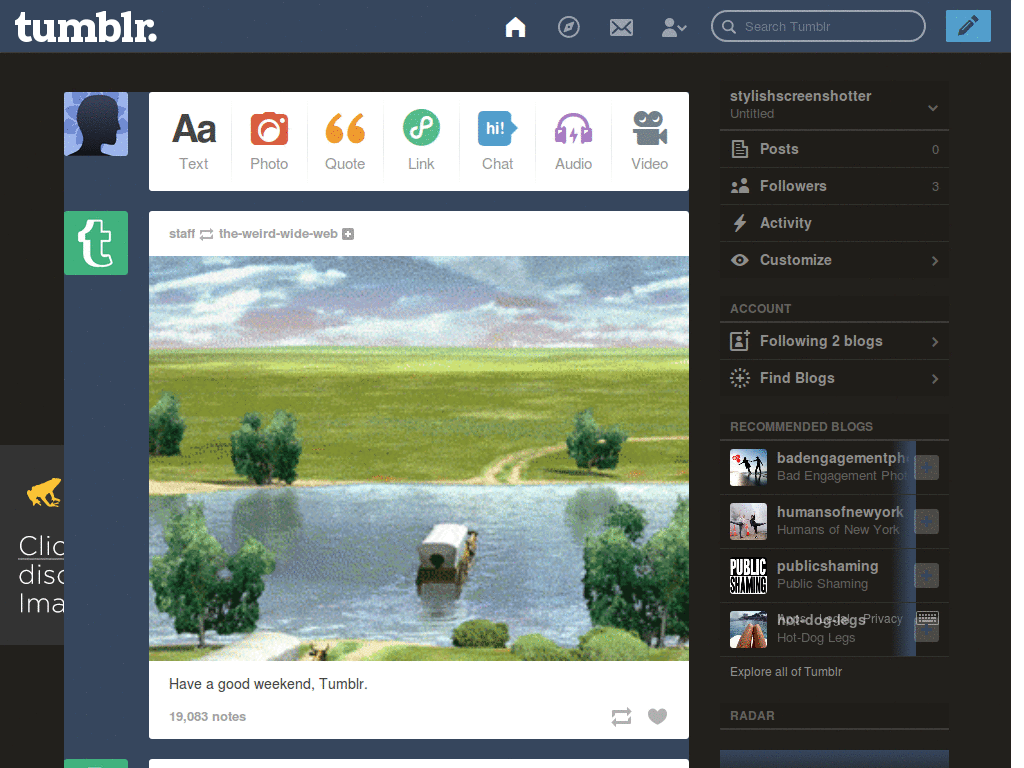1024x768 pixels.
Task: Open the staff blog name link
Action: coord(182,234)
